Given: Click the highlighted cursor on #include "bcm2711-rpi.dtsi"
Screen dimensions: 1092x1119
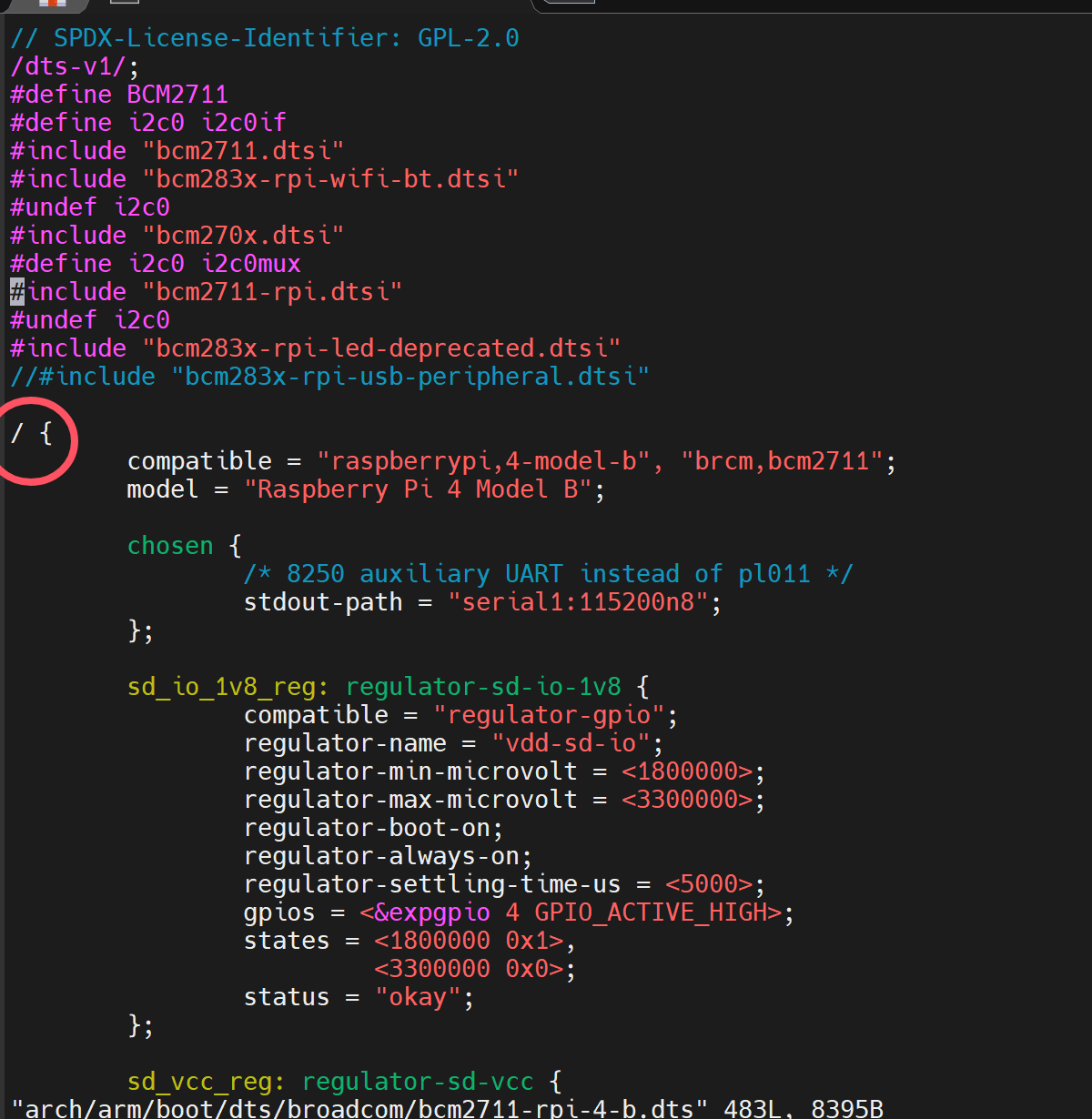Looking at the screenshot, I should click(x=17, y=292).
